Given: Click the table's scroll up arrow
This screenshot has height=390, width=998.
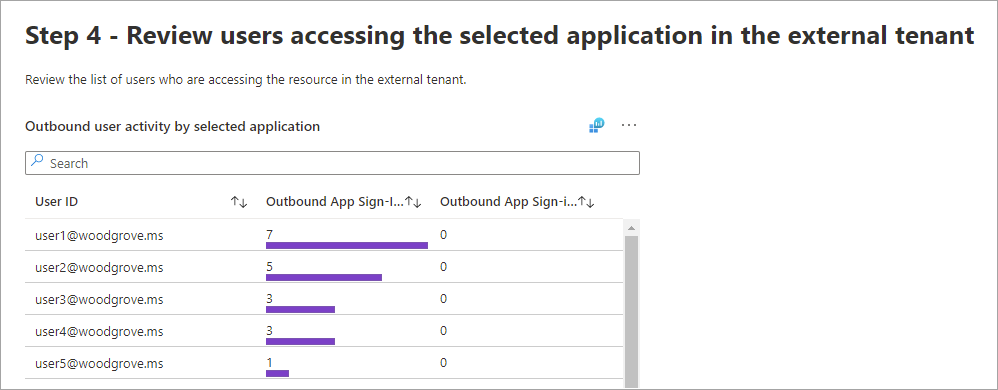Looking at the screenshot, I should tap(631, 228).
